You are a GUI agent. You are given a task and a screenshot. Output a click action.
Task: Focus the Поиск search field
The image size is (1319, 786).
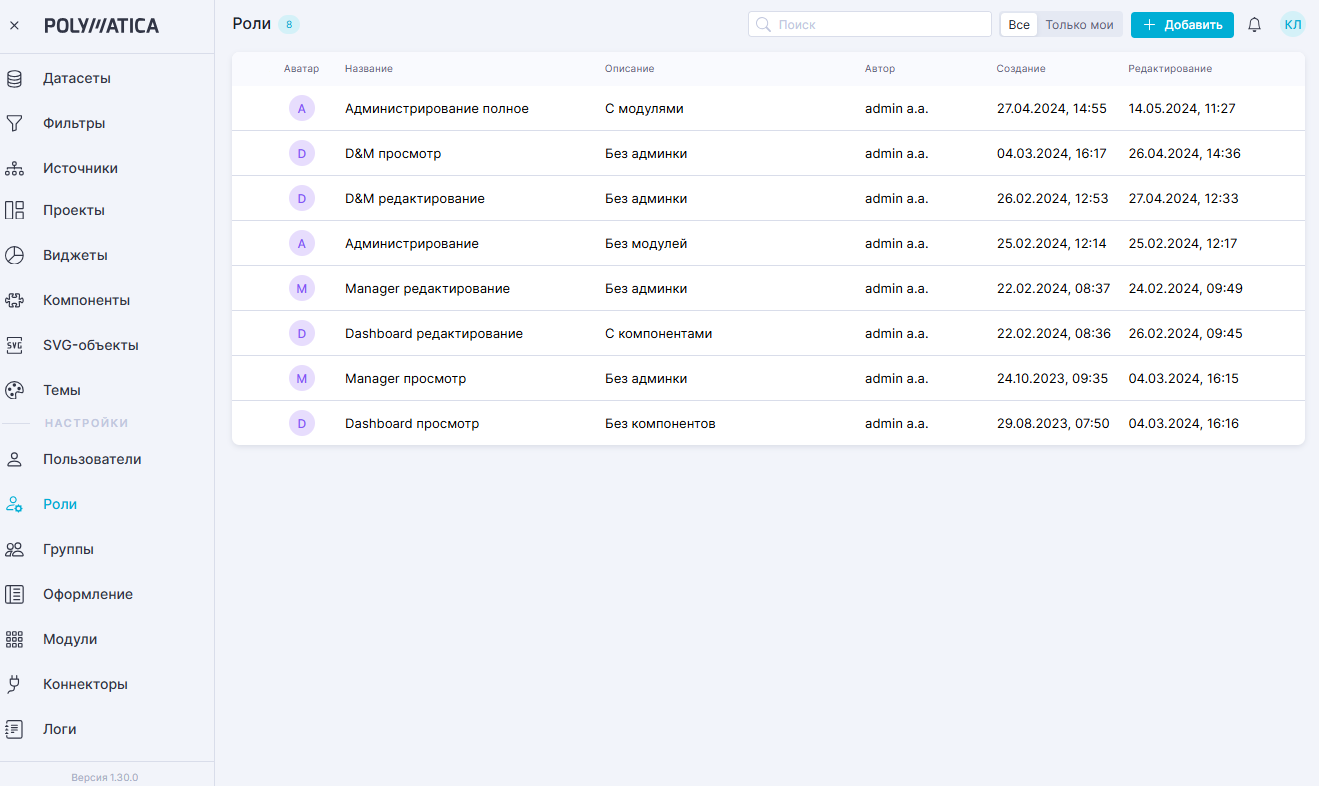[880, 25]
